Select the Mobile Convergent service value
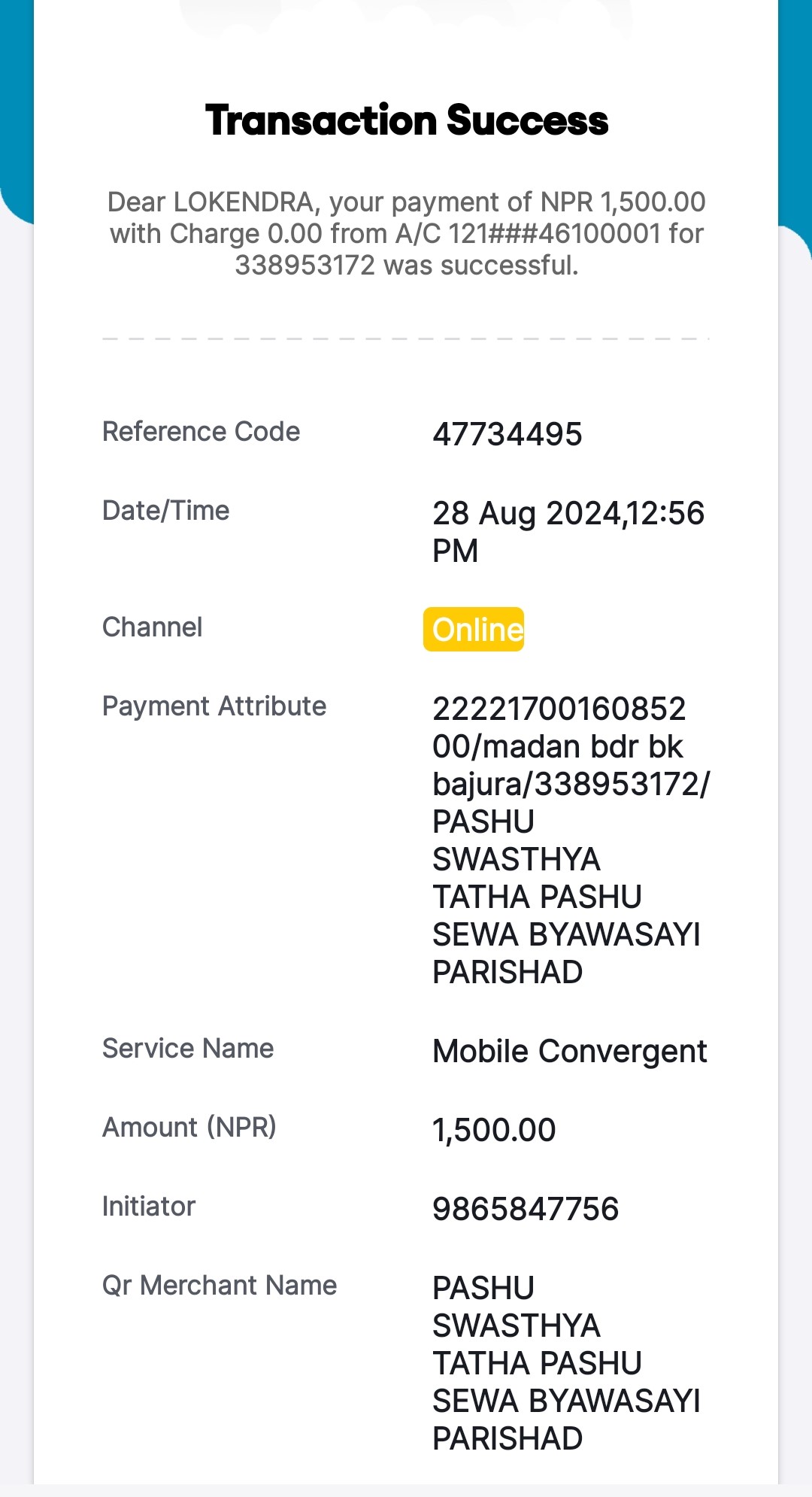The width and height of the screenshot is (812, 1497). coord(570,1052)
